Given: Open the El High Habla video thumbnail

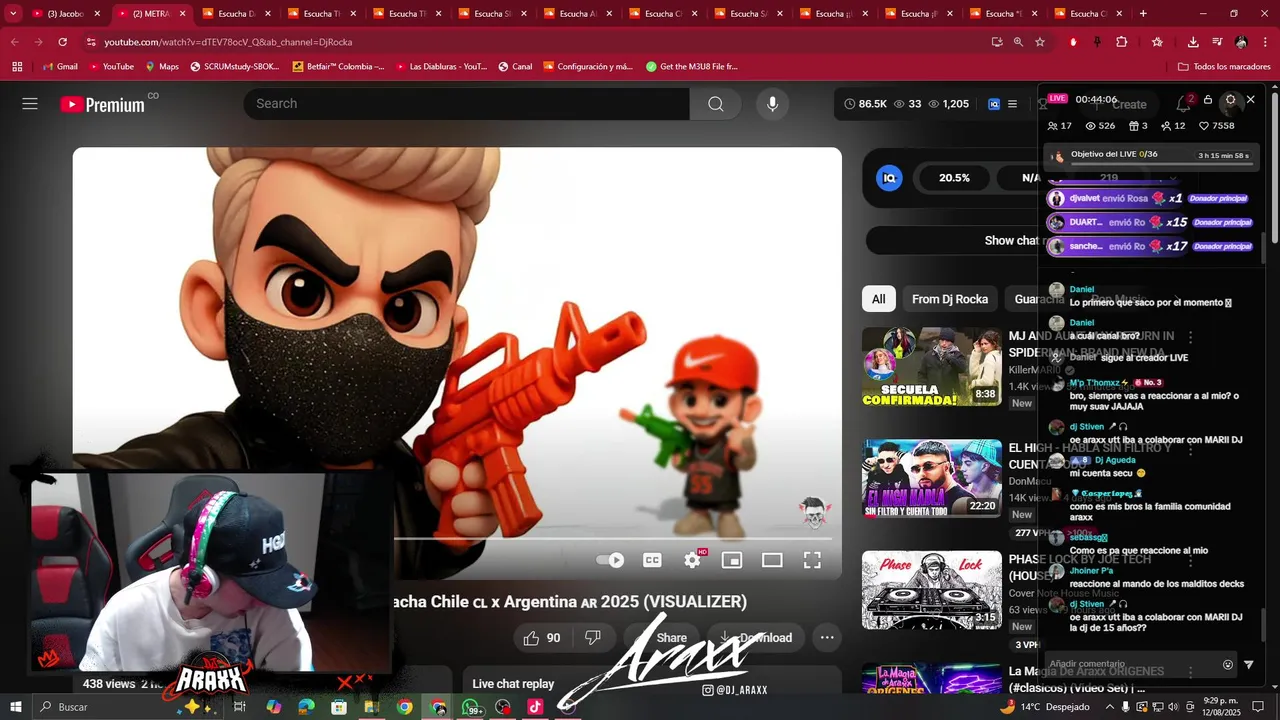Looking at the screenshot, I should pyautogui.click(x=932, y=479).
